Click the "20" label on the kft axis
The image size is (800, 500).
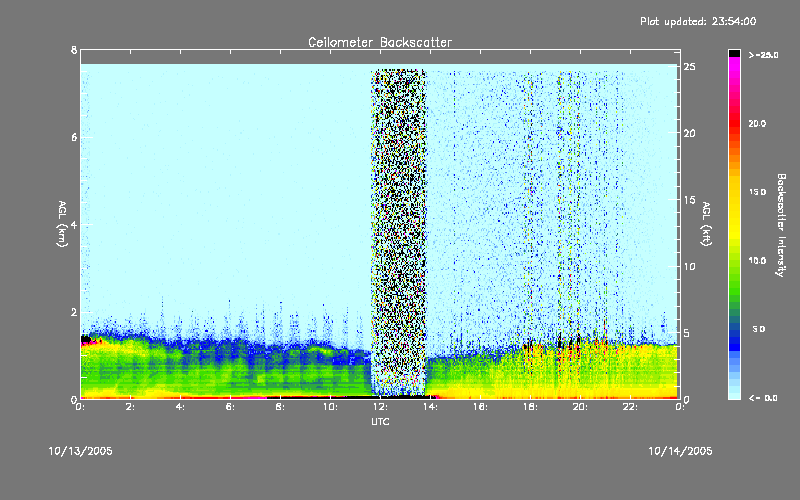click(x=689, y=133)
